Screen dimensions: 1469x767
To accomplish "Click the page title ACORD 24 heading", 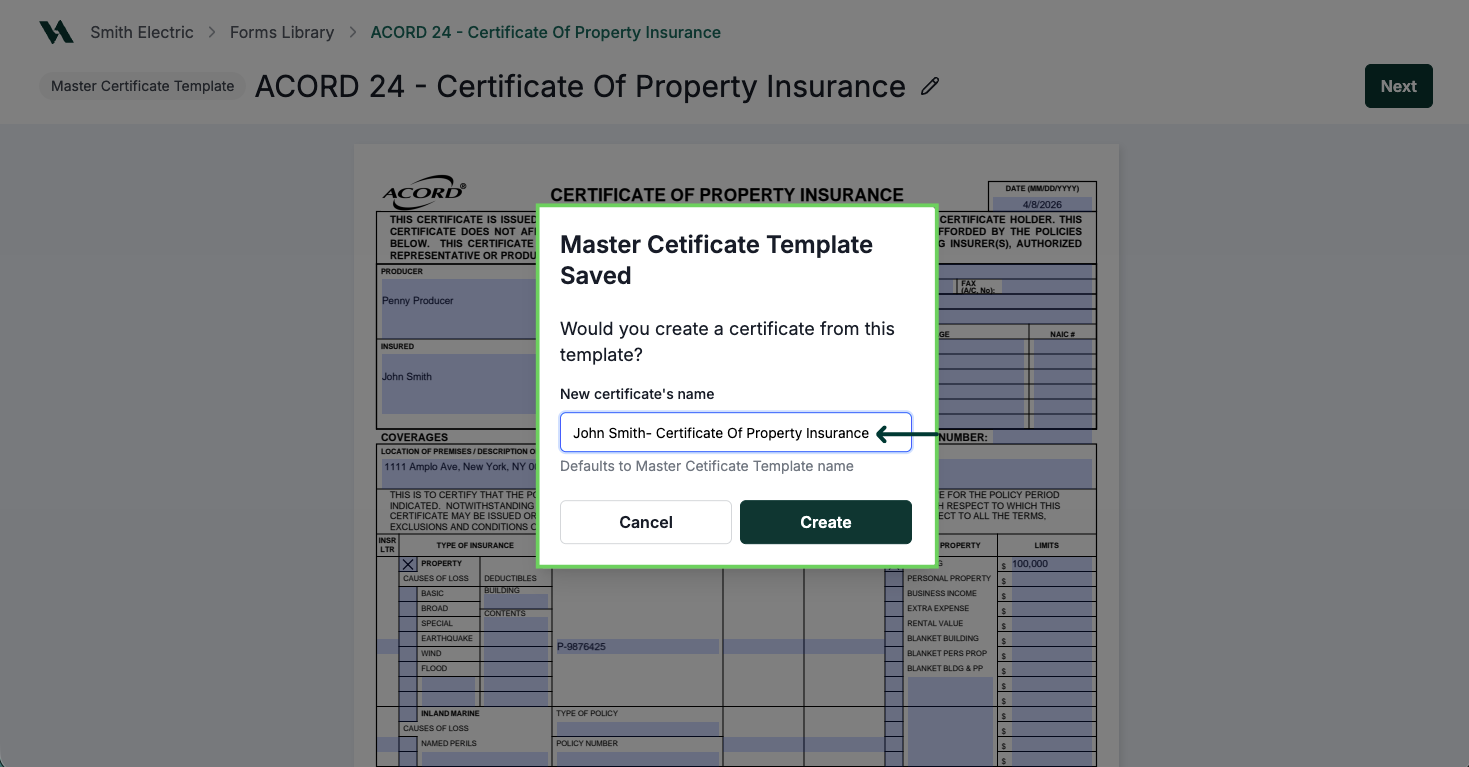I will (x=580, y=86).
